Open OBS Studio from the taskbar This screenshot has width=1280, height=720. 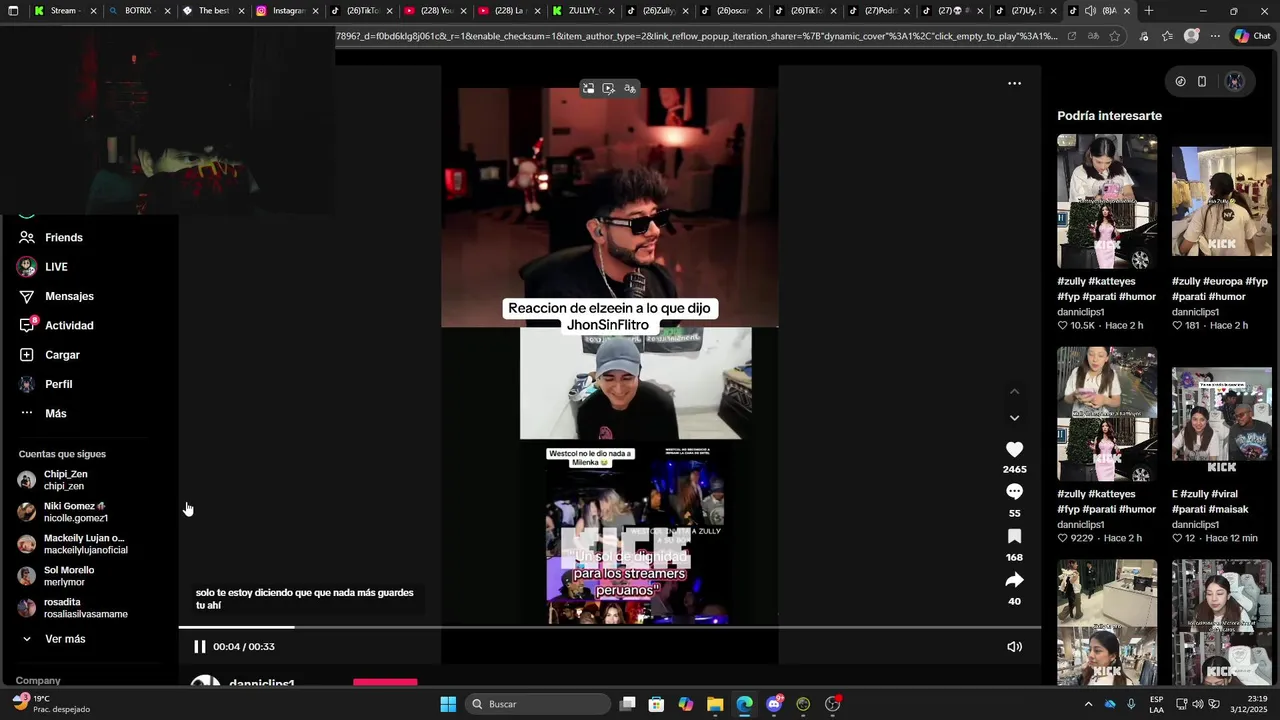click(833, 704)
